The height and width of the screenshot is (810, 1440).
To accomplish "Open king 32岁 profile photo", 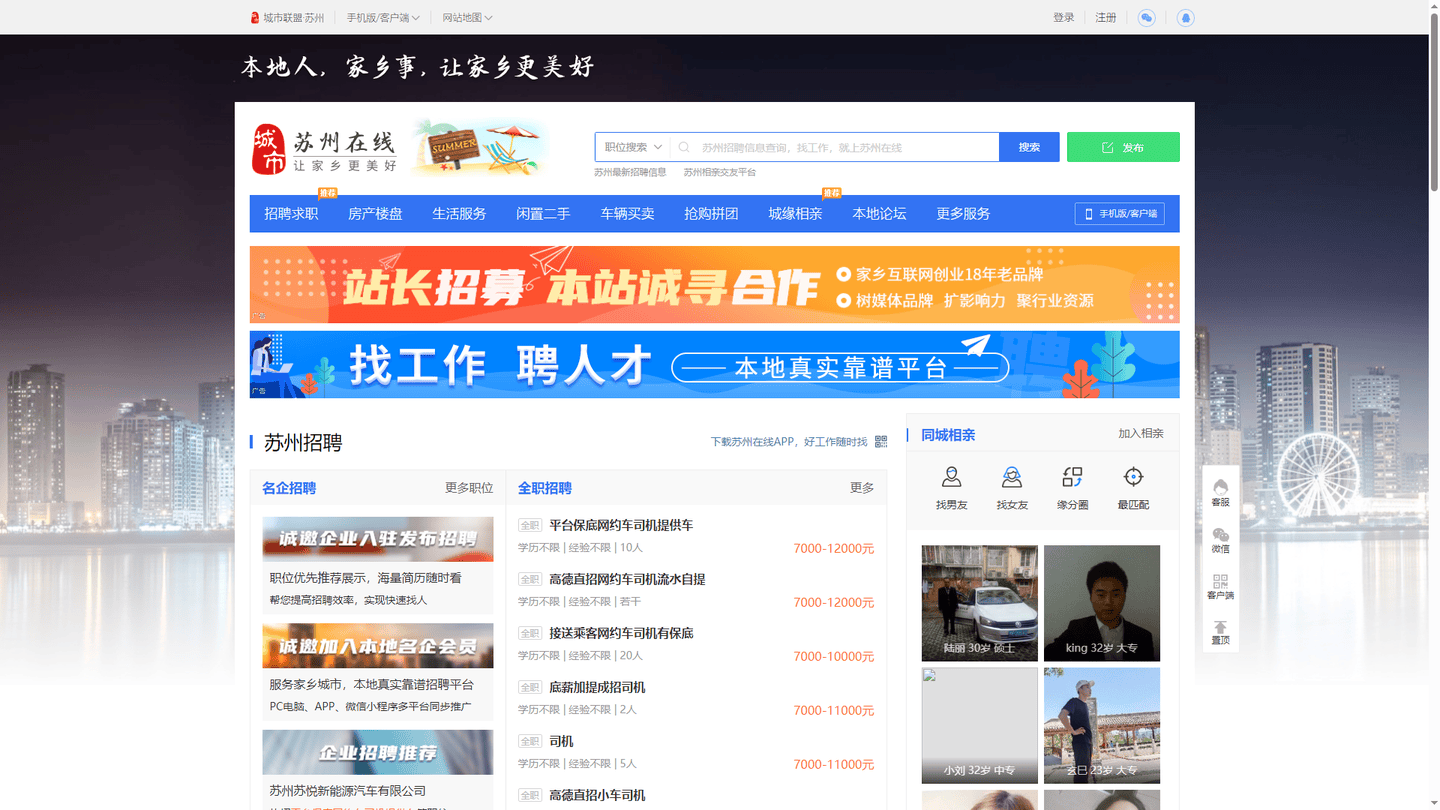I will coord(1102,603).
